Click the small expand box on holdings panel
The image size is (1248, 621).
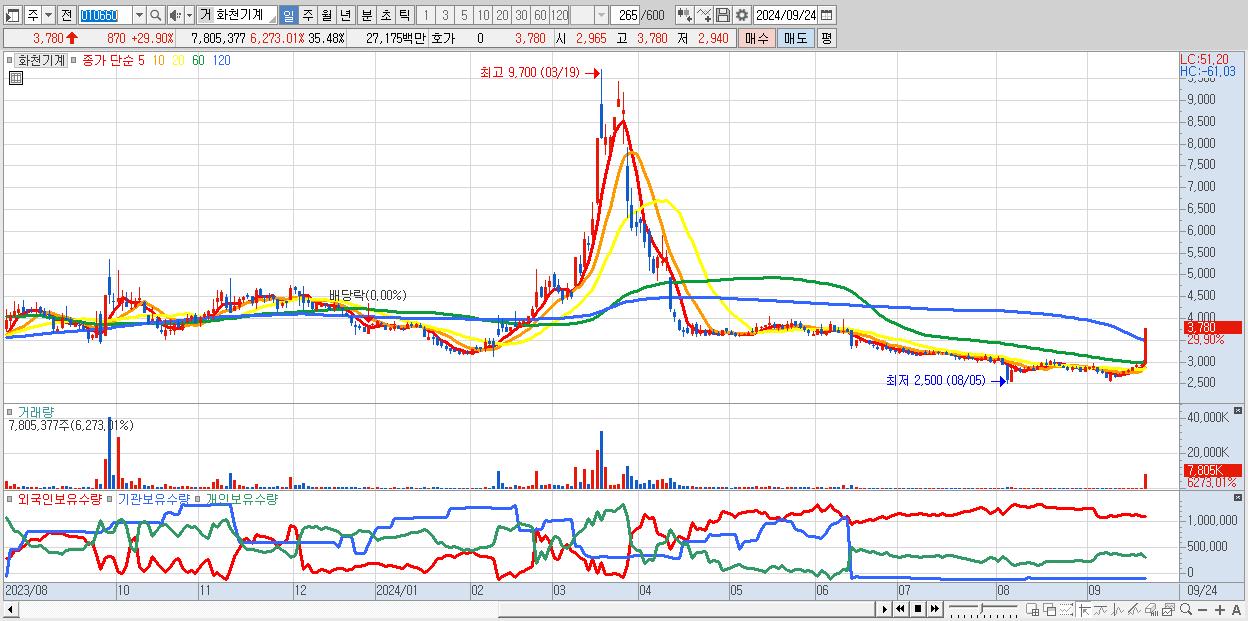1239,497
